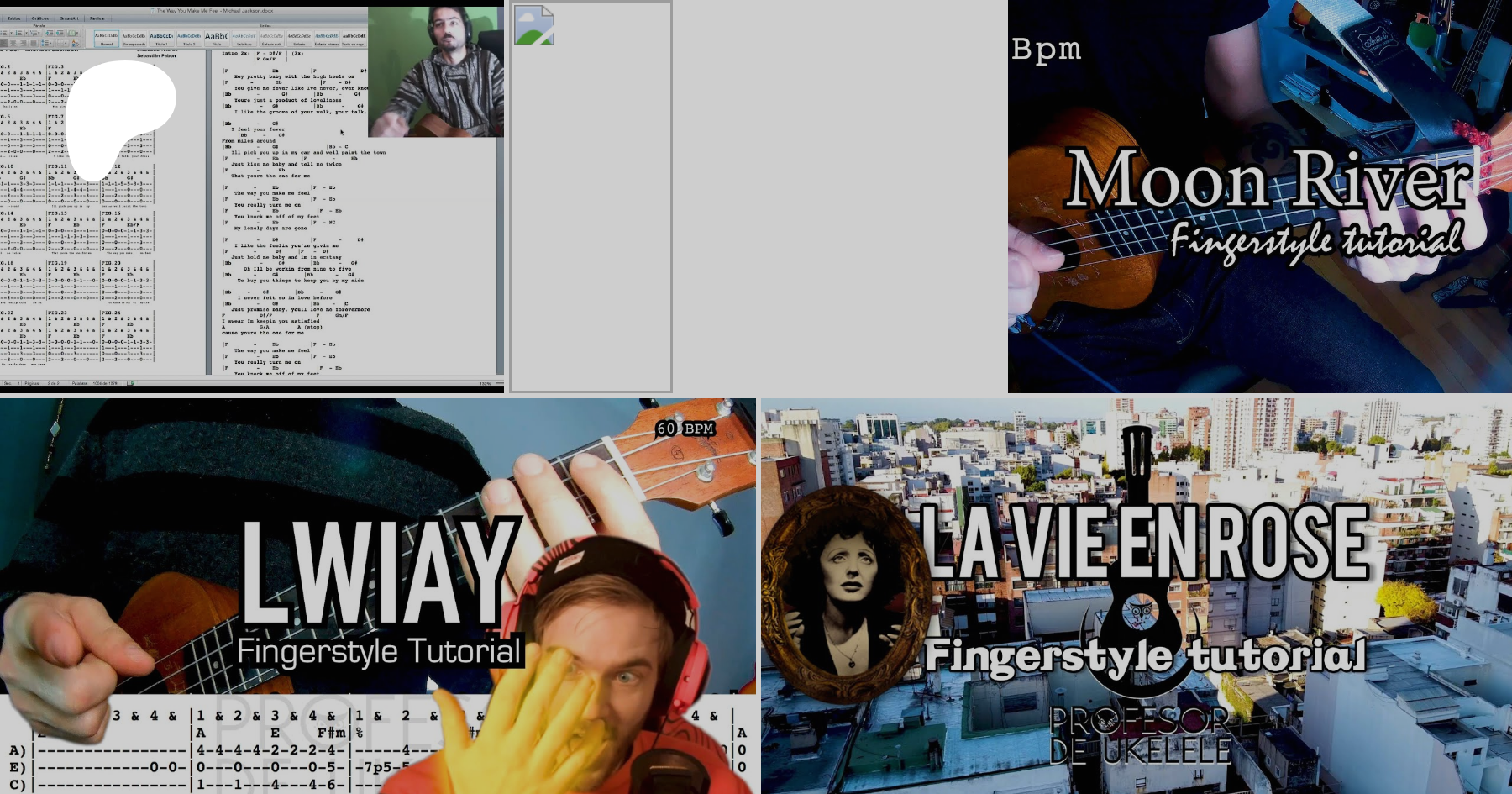This screenshot has height=794, width=1512.
Task: Apply the Título 1 style
Action: [x=161, y=38]
